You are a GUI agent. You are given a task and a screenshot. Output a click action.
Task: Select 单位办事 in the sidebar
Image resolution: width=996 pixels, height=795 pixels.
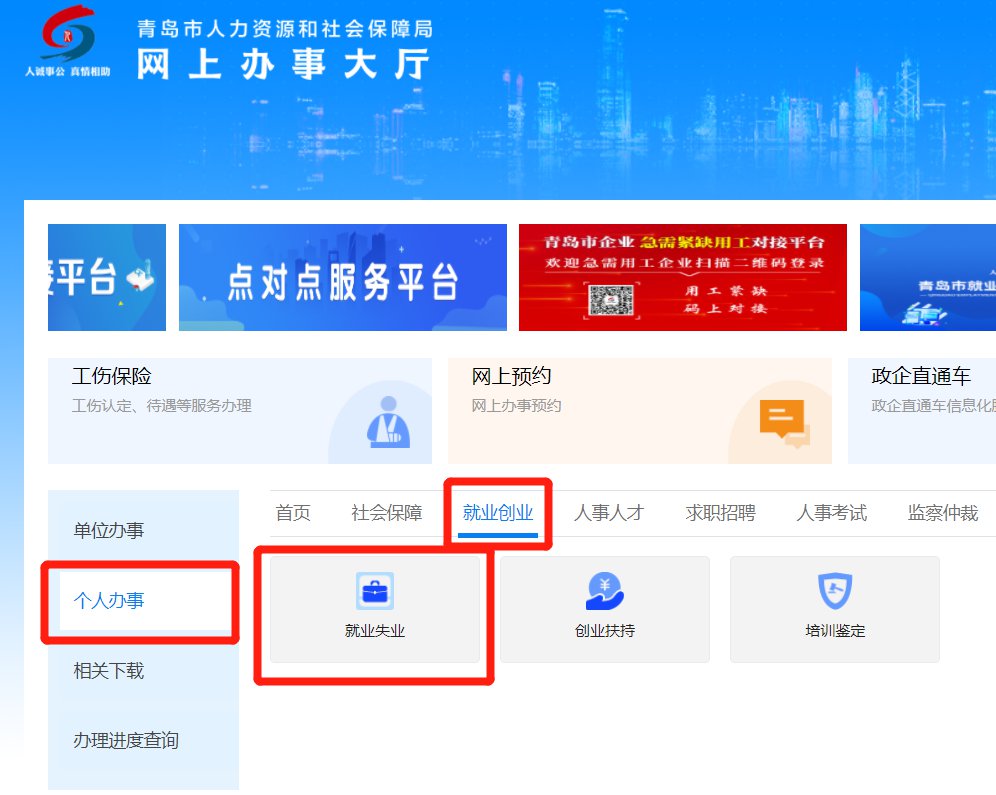pyautogui.click(x=109, y=530)
